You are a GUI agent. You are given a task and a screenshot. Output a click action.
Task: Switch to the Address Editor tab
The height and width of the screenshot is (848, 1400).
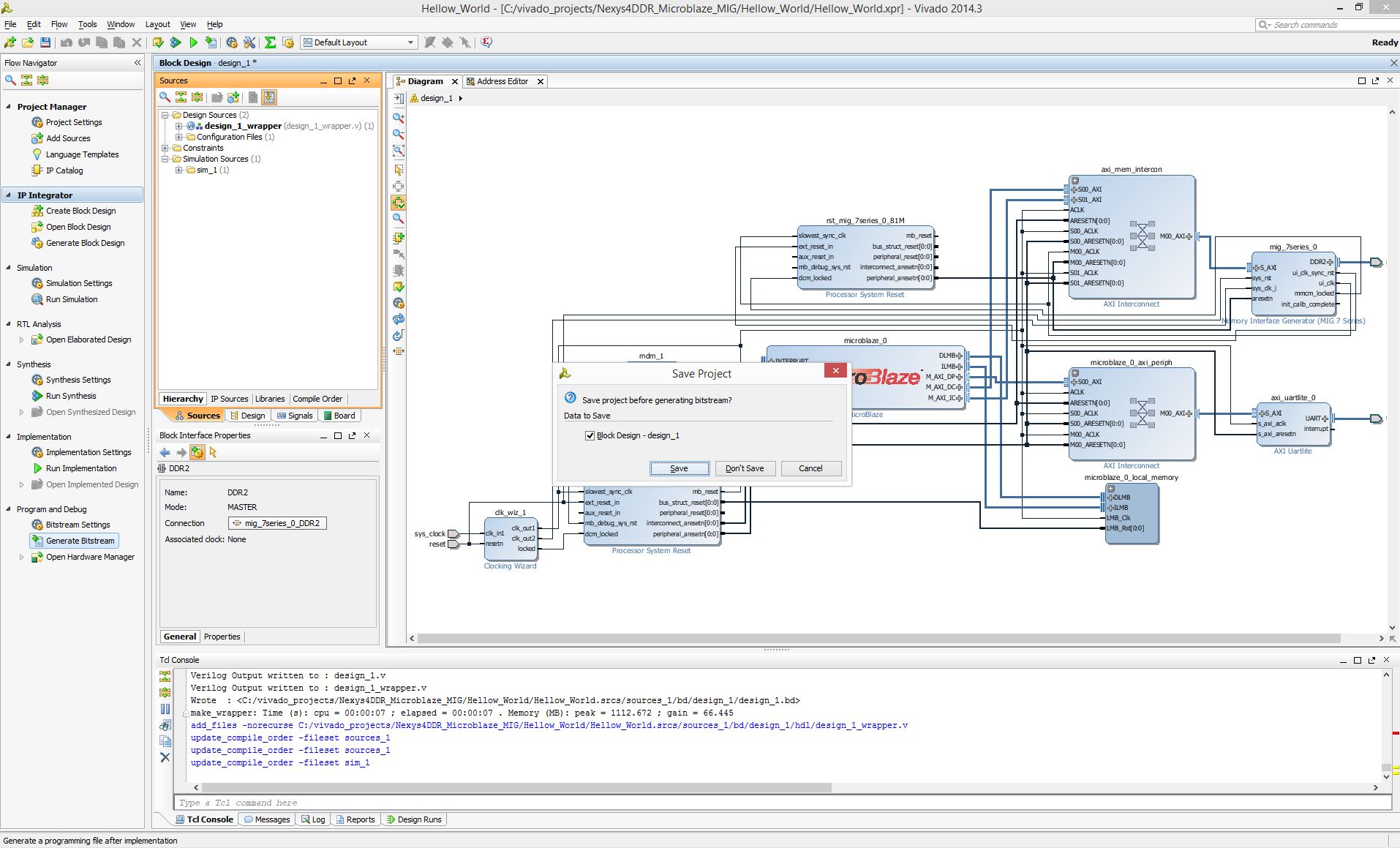tap(502, 81)
